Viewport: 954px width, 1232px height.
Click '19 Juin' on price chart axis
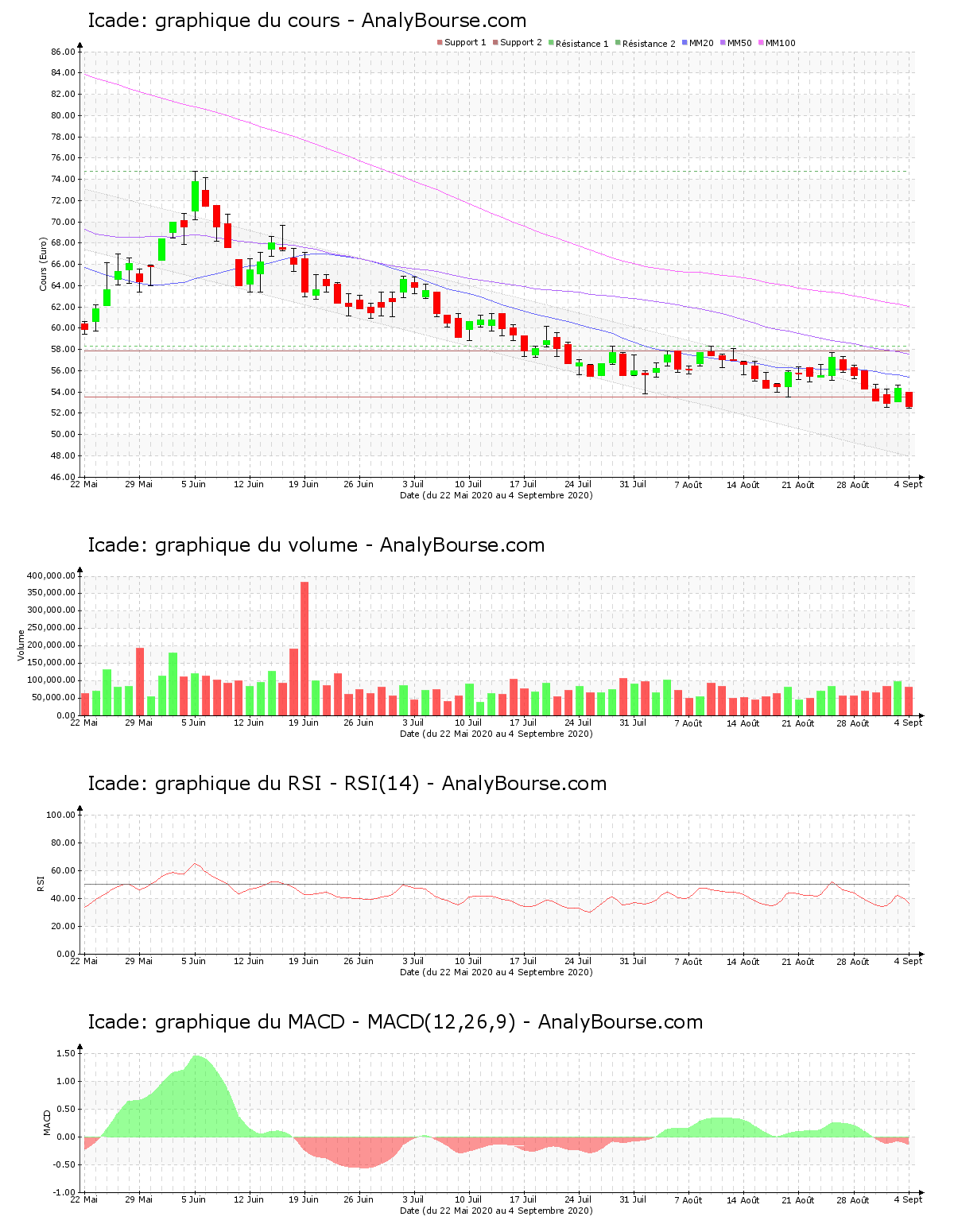click(x=304, y=484)
